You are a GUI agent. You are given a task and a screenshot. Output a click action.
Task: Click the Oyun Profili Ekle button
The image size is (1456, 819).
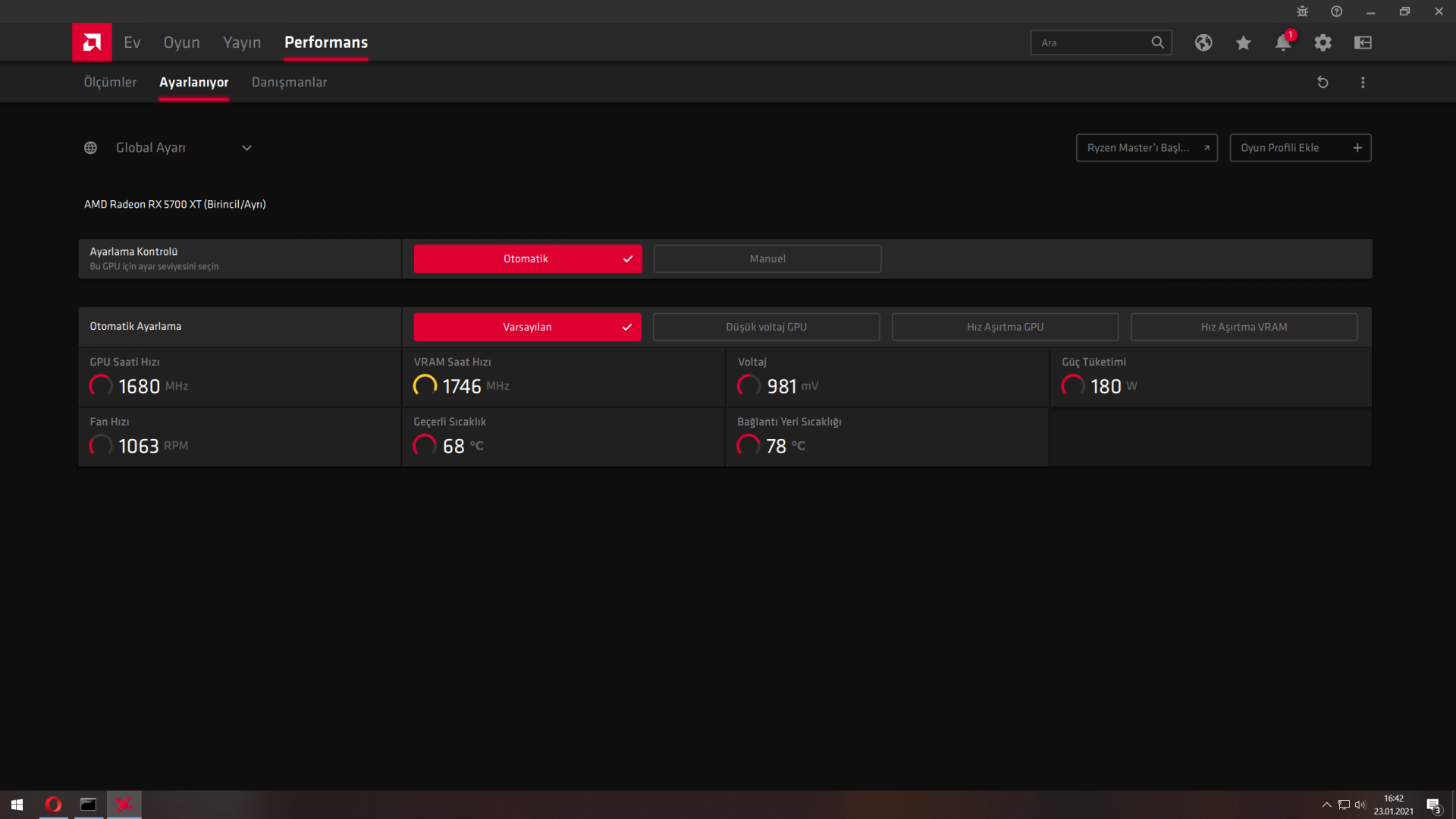point(1300,148)
